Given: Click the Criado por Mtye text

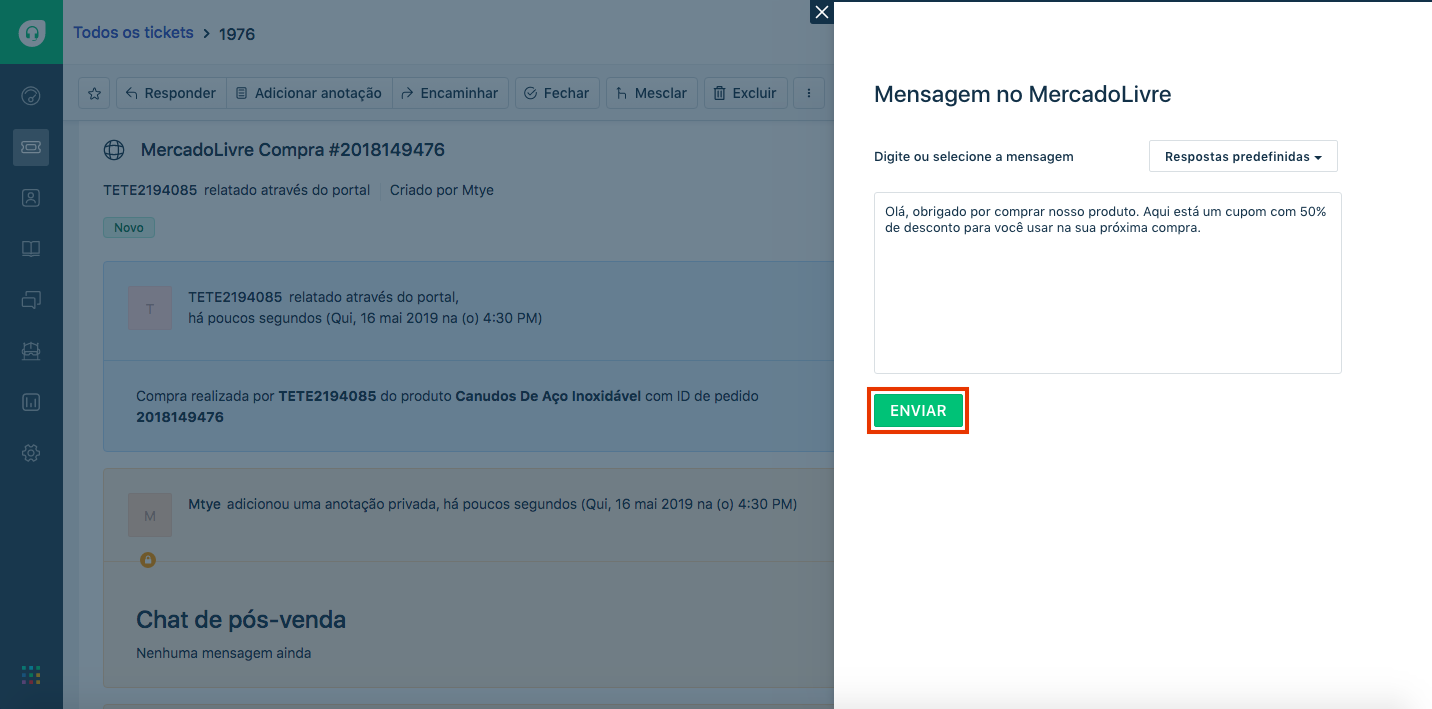Looking at the screenshot, I should (442, 190).
